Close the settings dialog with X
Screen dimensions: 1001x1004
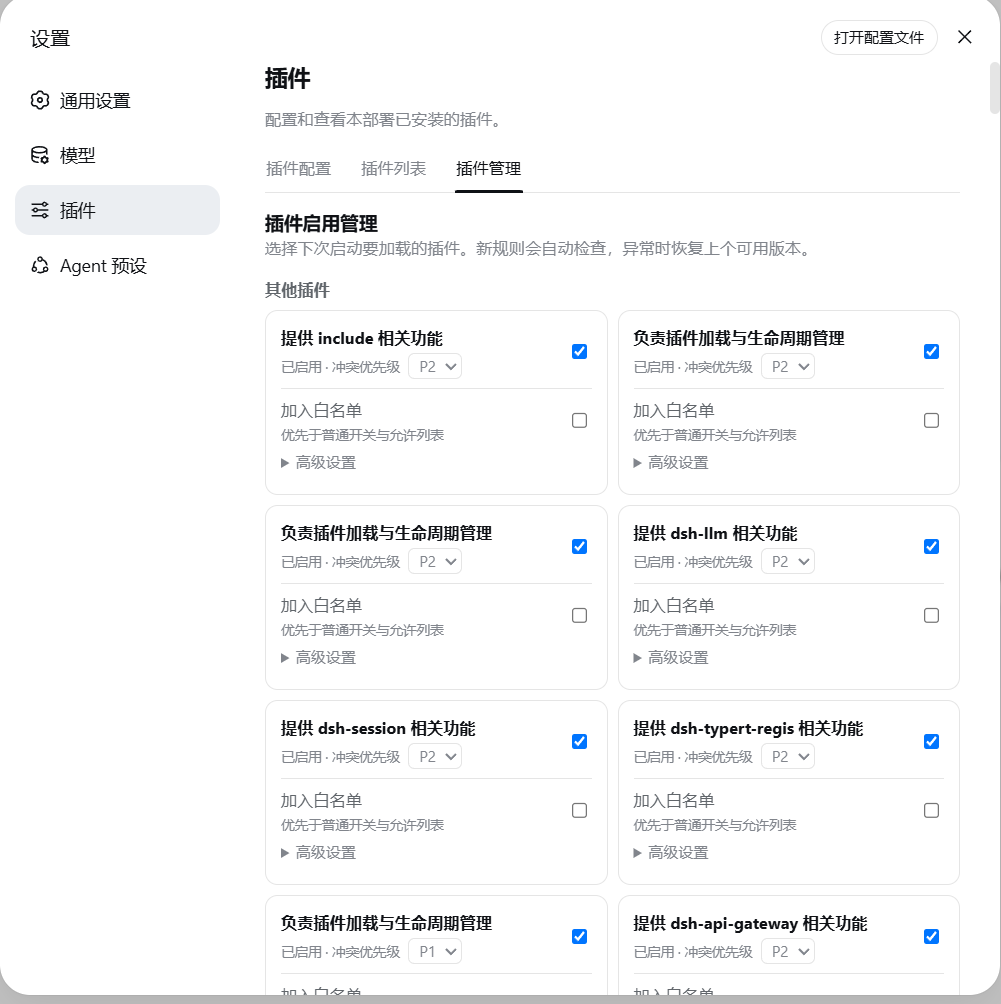click(x=964, y=37)
